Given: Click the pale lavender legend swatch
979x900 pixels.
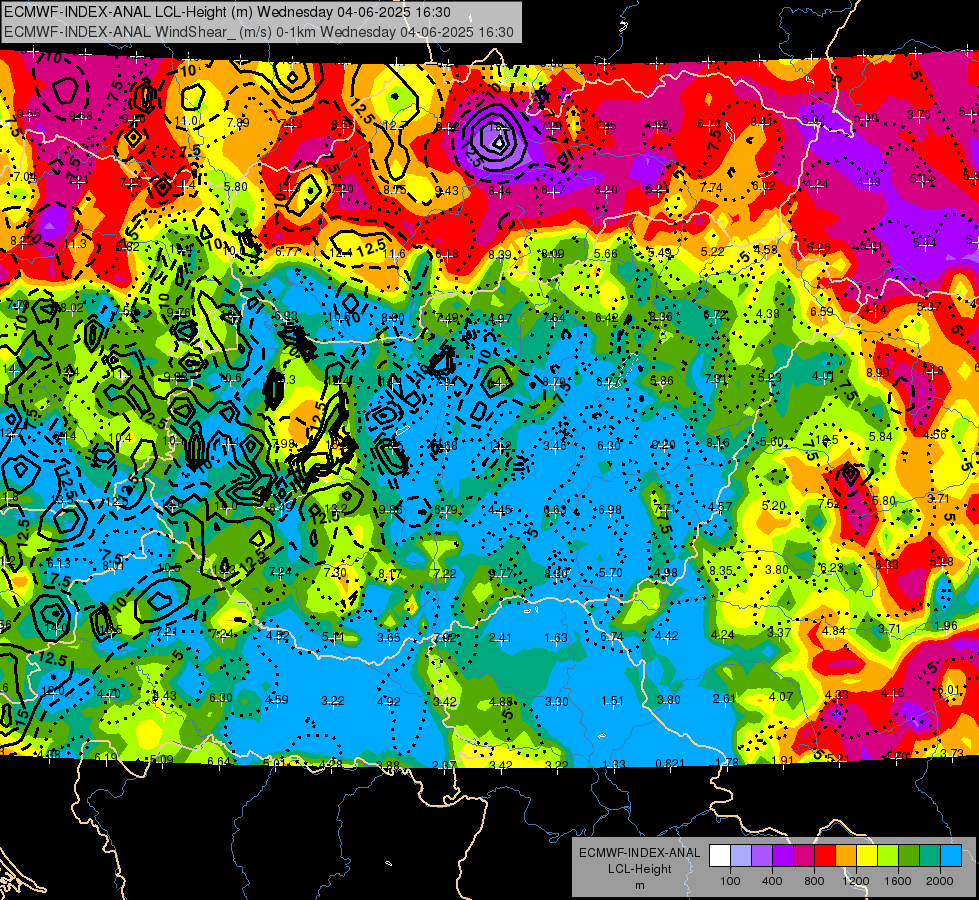Looking at the screenshot, I should tap(741, 855).
